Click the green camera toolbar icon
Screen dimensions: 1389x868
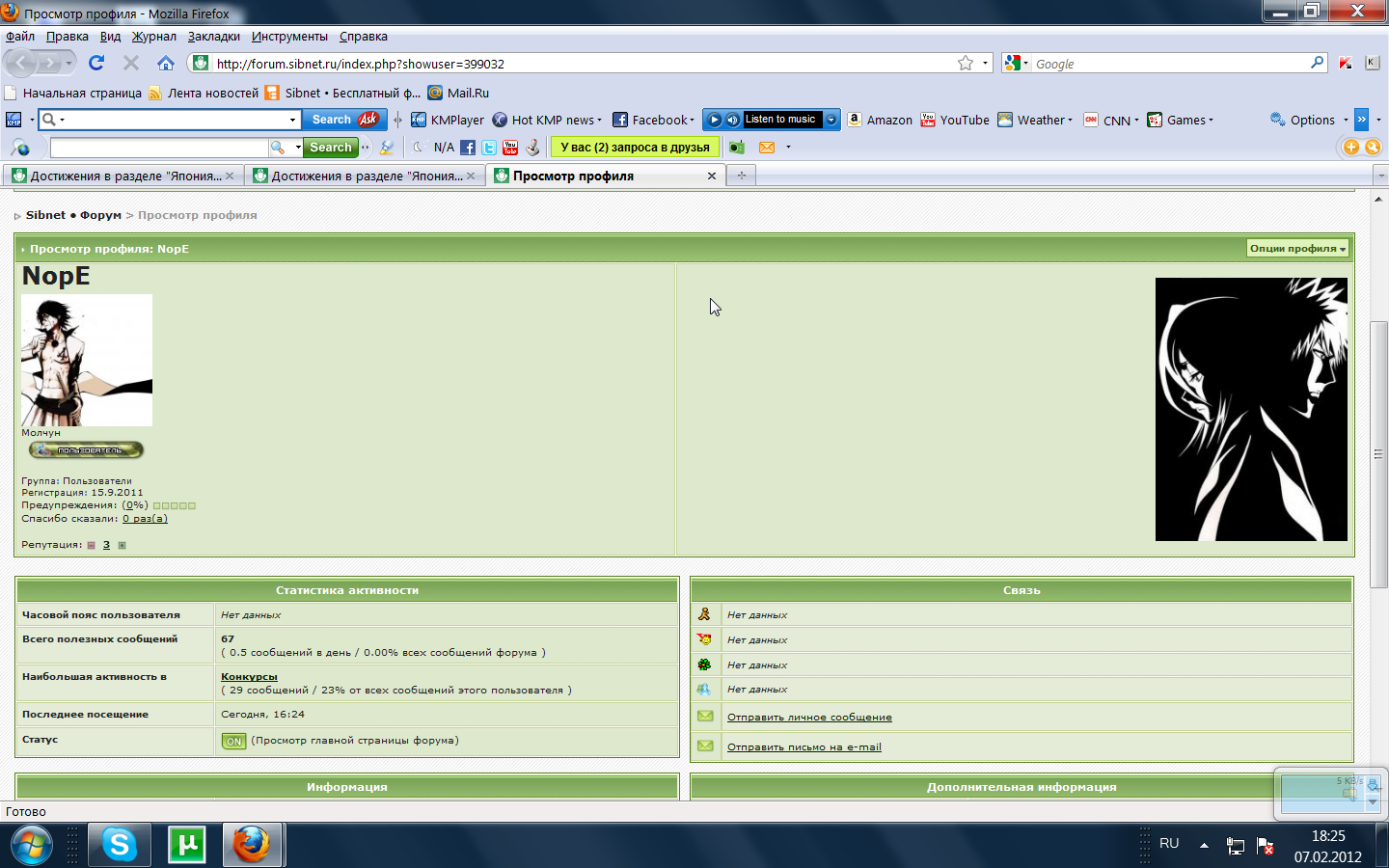[737, 148]
